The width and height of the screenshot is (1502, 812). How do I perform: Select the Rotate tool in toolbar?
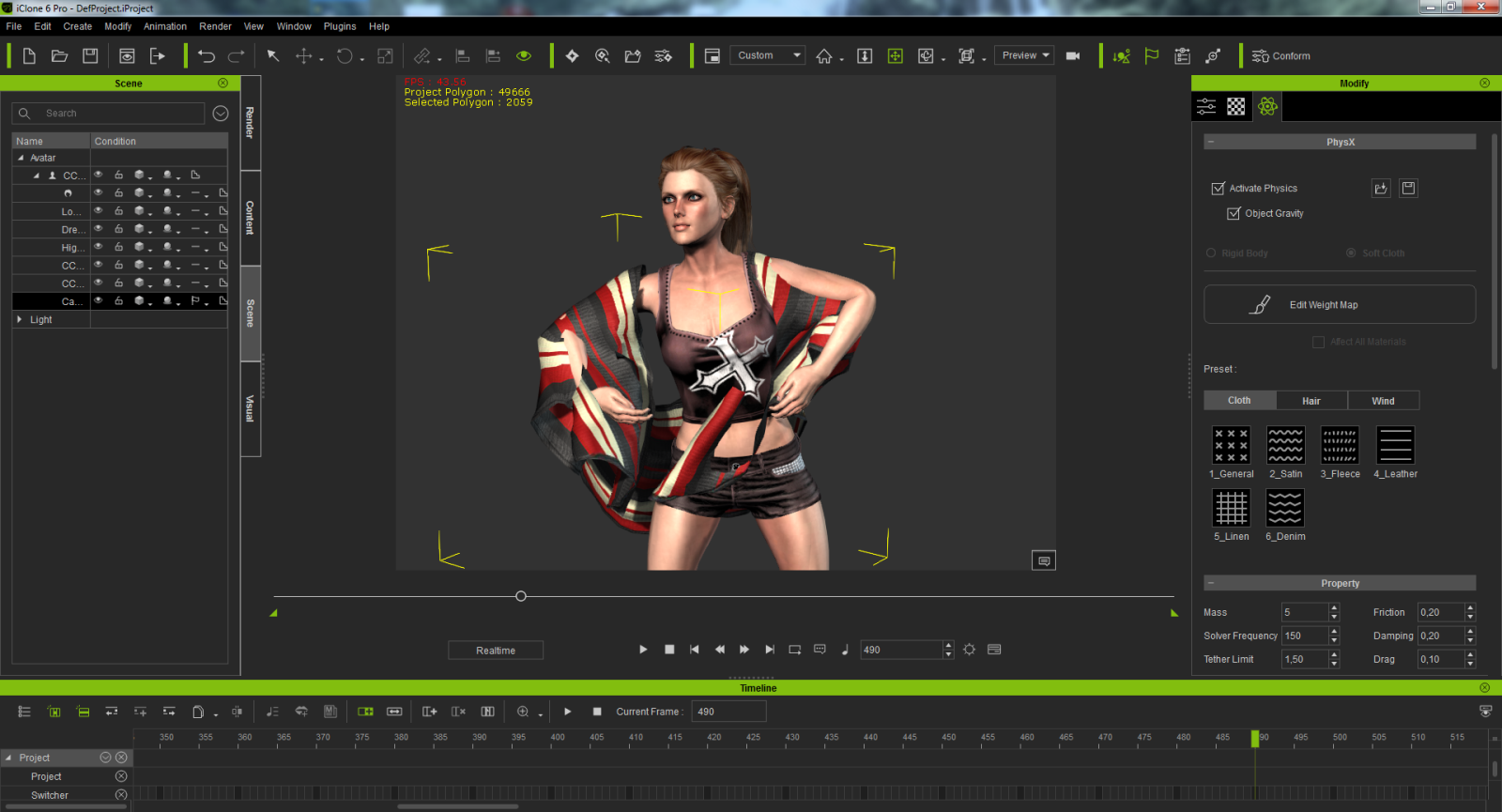(345, 56)
